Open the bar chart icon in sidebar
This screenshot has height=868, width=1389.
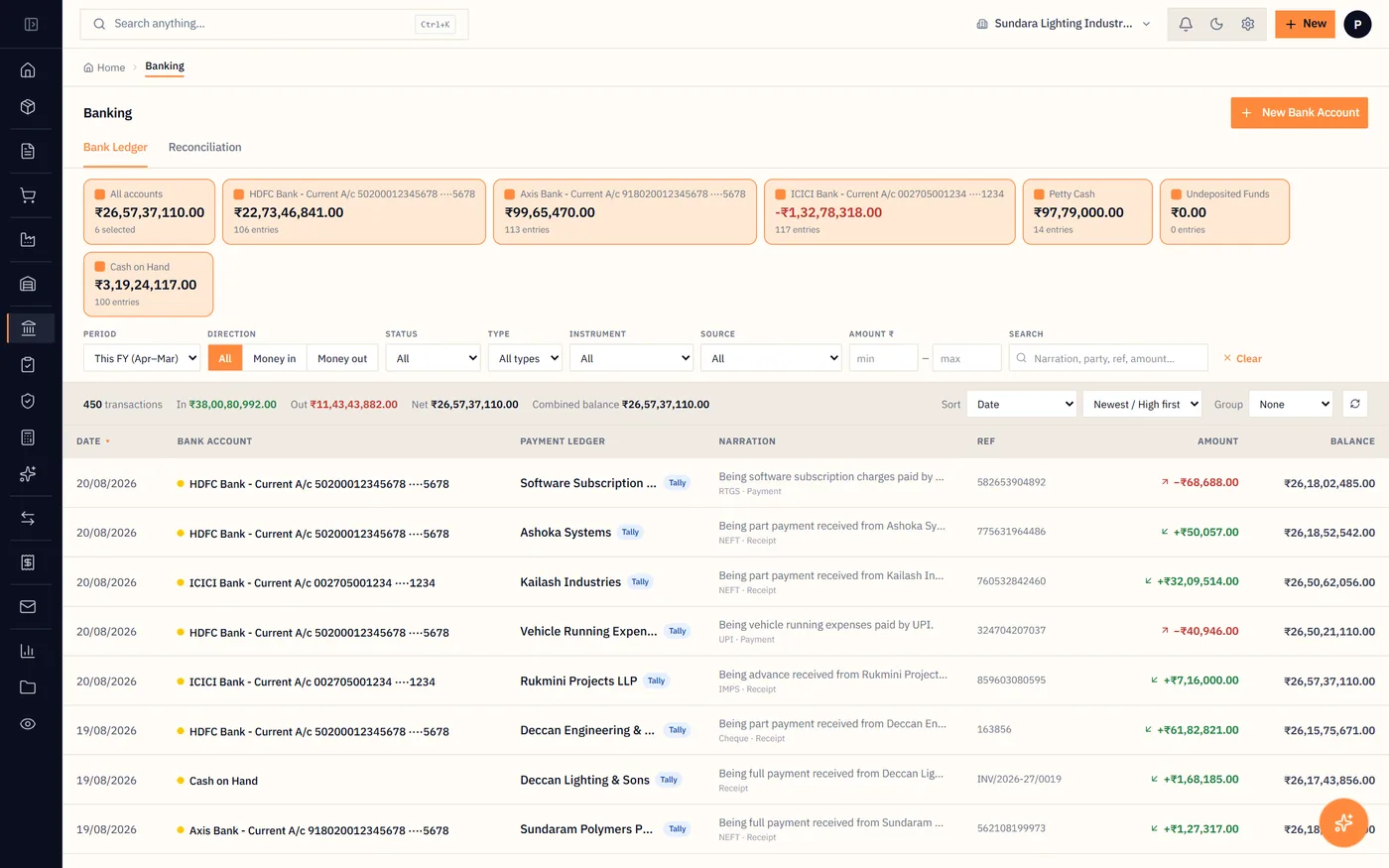pos(28,651)
